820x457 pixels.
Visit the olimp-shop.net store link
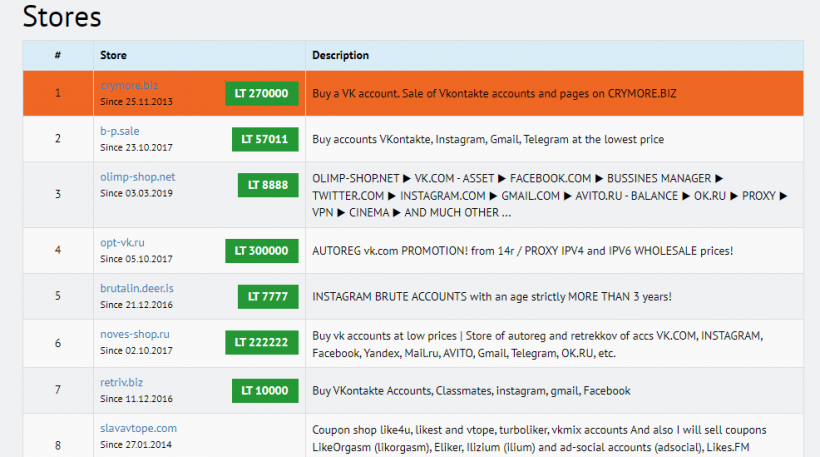138,177
